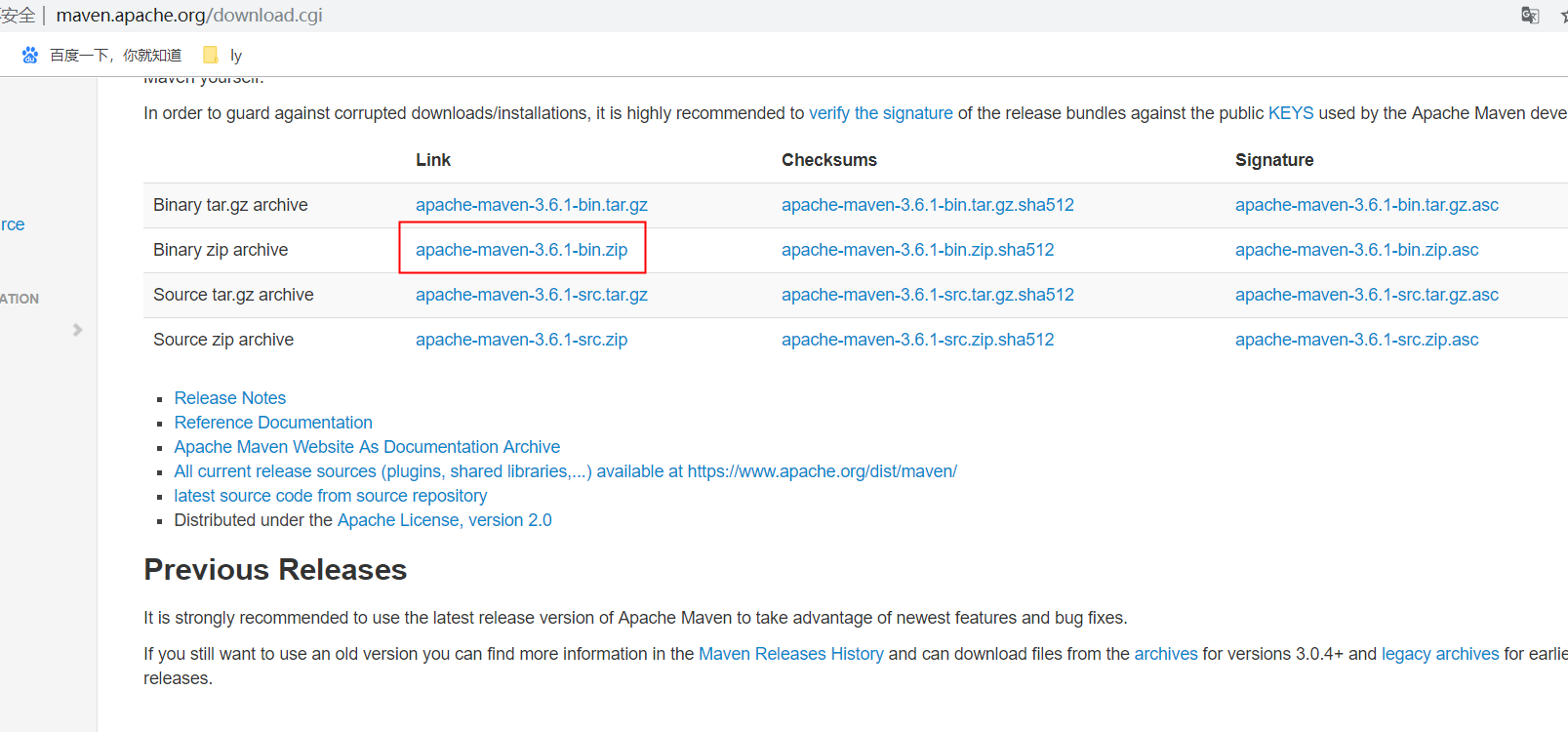Click the 'legacy archives' link
Screen dimensions: 1568x732
pos(1439,654)
